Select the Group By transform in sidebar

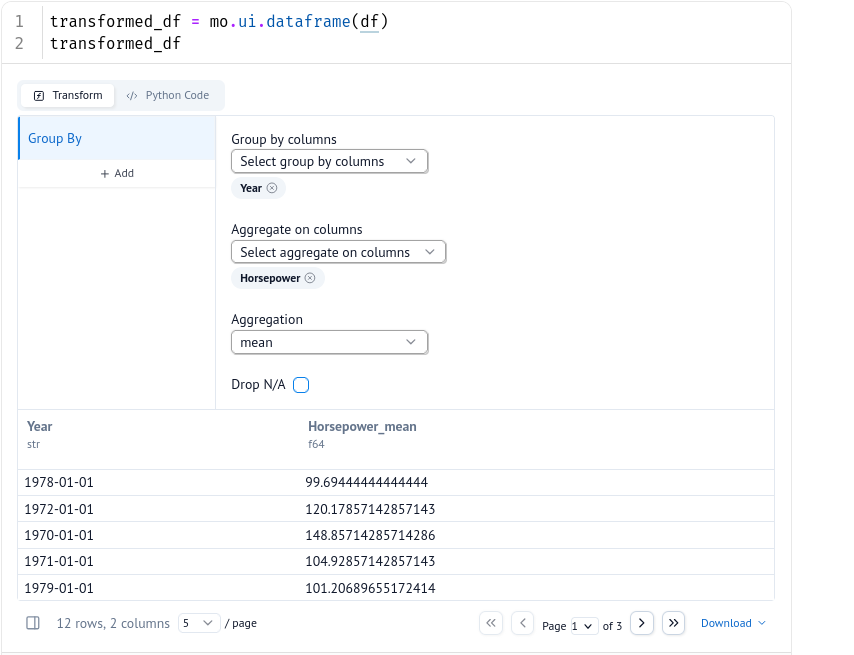coord(116,139)
